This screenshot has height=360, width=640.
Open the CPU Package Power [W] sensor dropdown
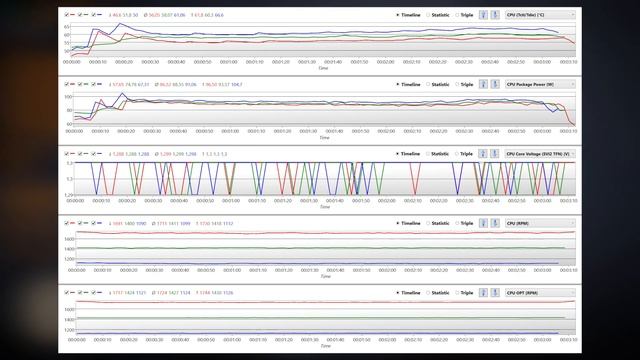tap(540, 84)
